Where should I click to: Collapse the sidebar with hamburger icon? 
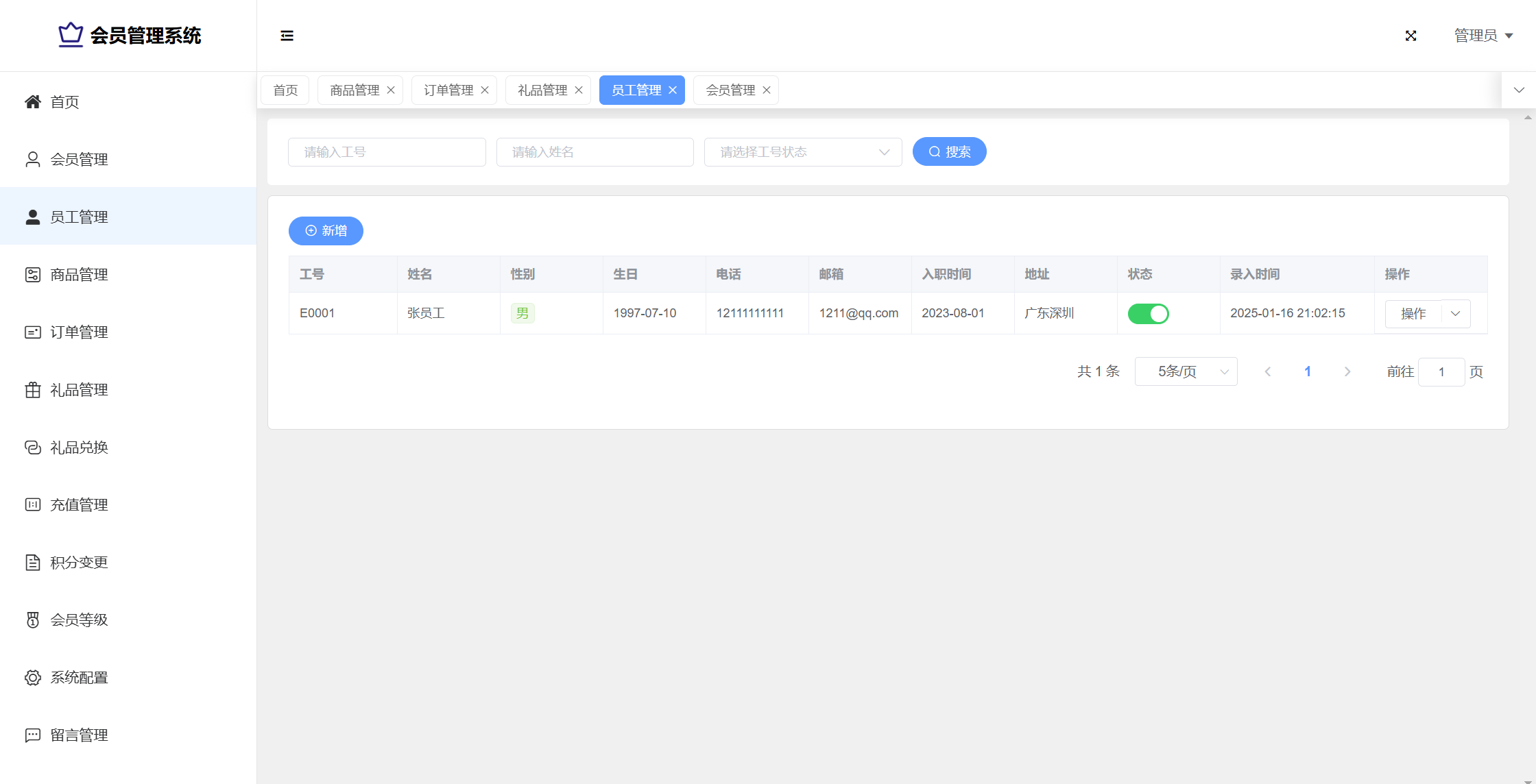tap(287, 36)
